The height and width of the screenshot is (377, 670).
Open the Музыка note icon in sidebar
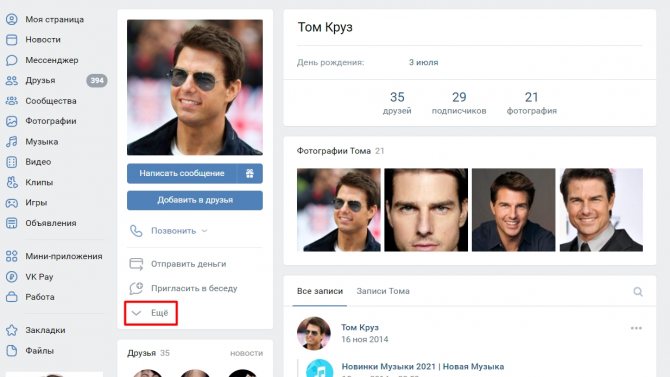12,141
